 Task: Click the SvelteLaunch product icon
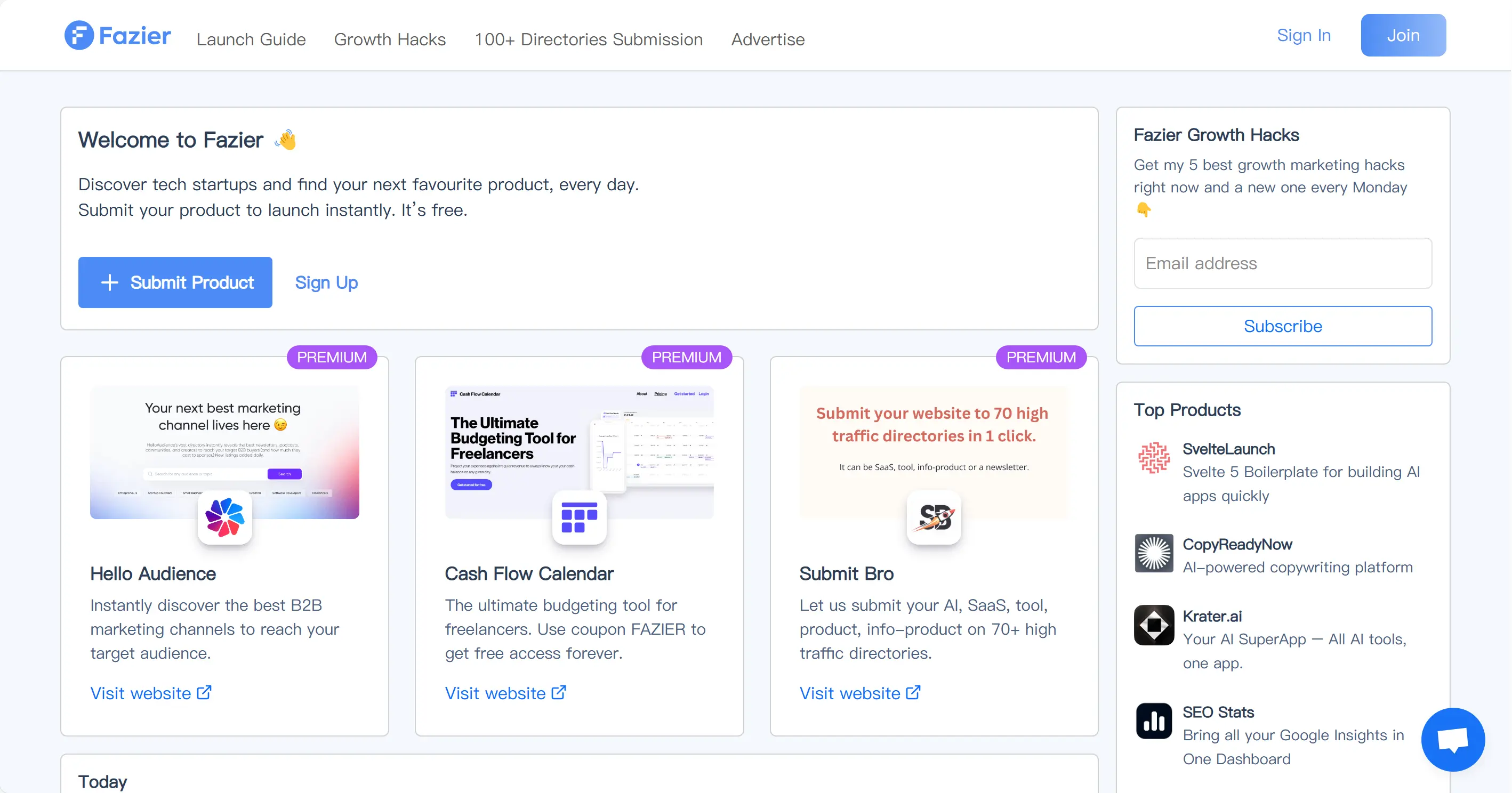(x=1154, y=457)
